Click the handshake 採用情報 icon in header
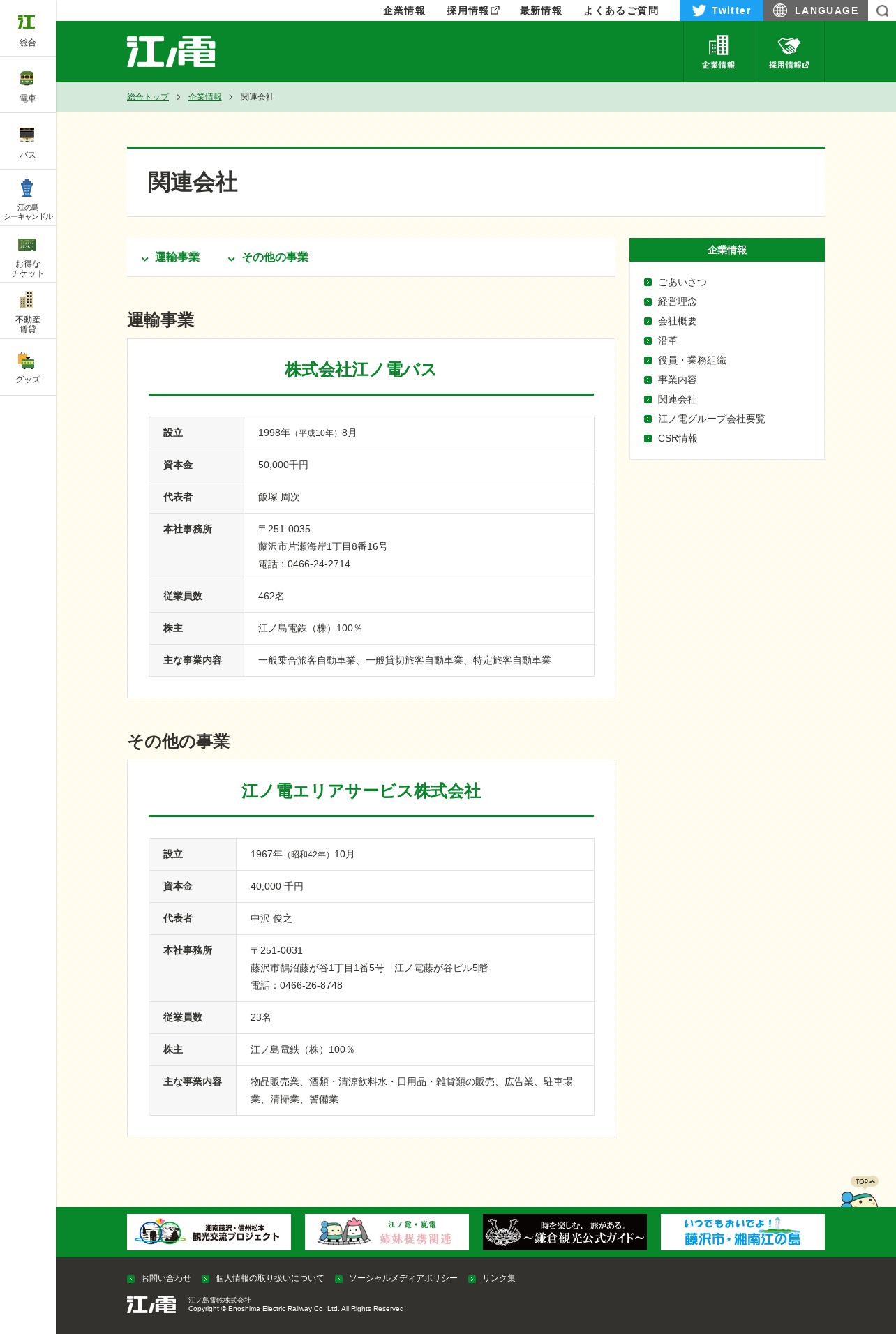896x1334 pixels. click(789, 52)
